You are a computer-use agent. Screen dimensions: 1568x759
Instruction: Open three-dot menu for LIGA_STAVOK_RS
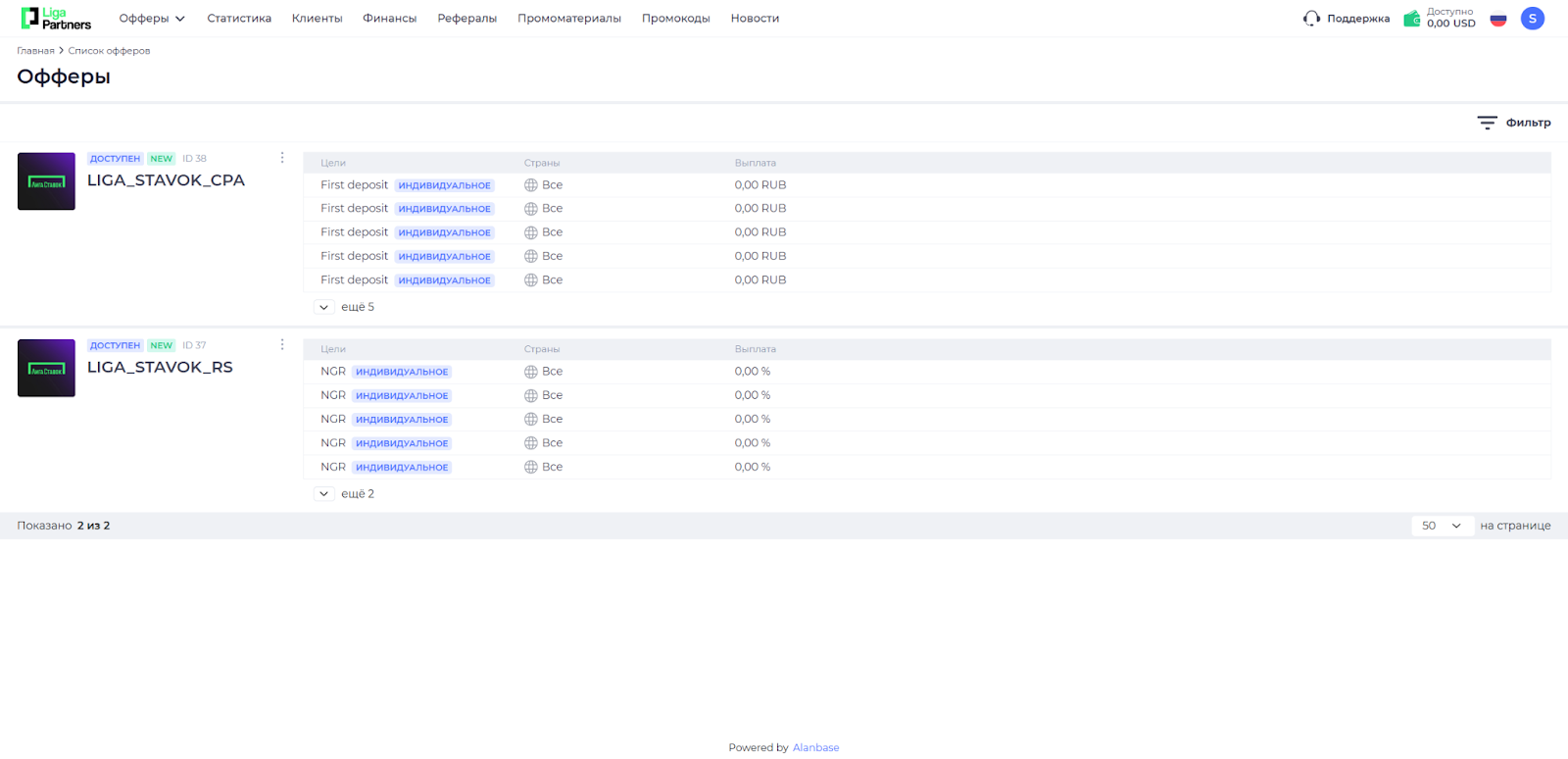pos(282,344)
